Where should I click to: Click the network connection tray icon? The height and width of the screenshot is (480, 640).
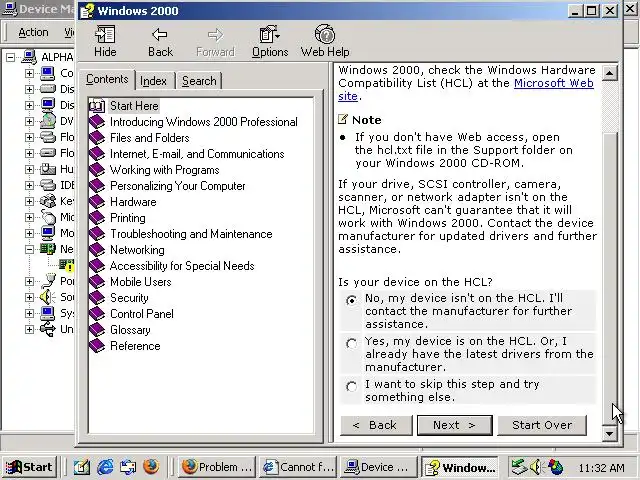tap(520, 467)
